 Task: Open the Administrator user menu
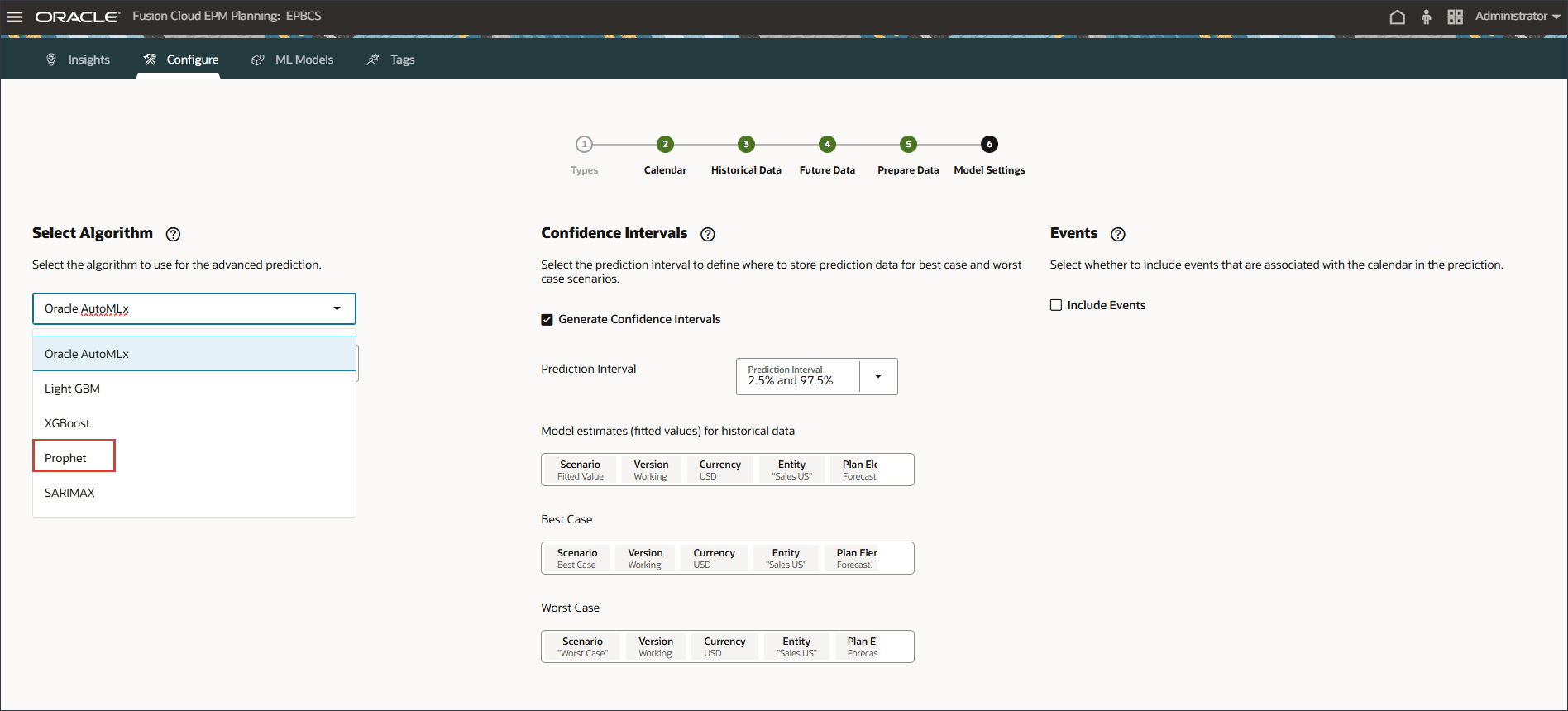point(1518,16)
